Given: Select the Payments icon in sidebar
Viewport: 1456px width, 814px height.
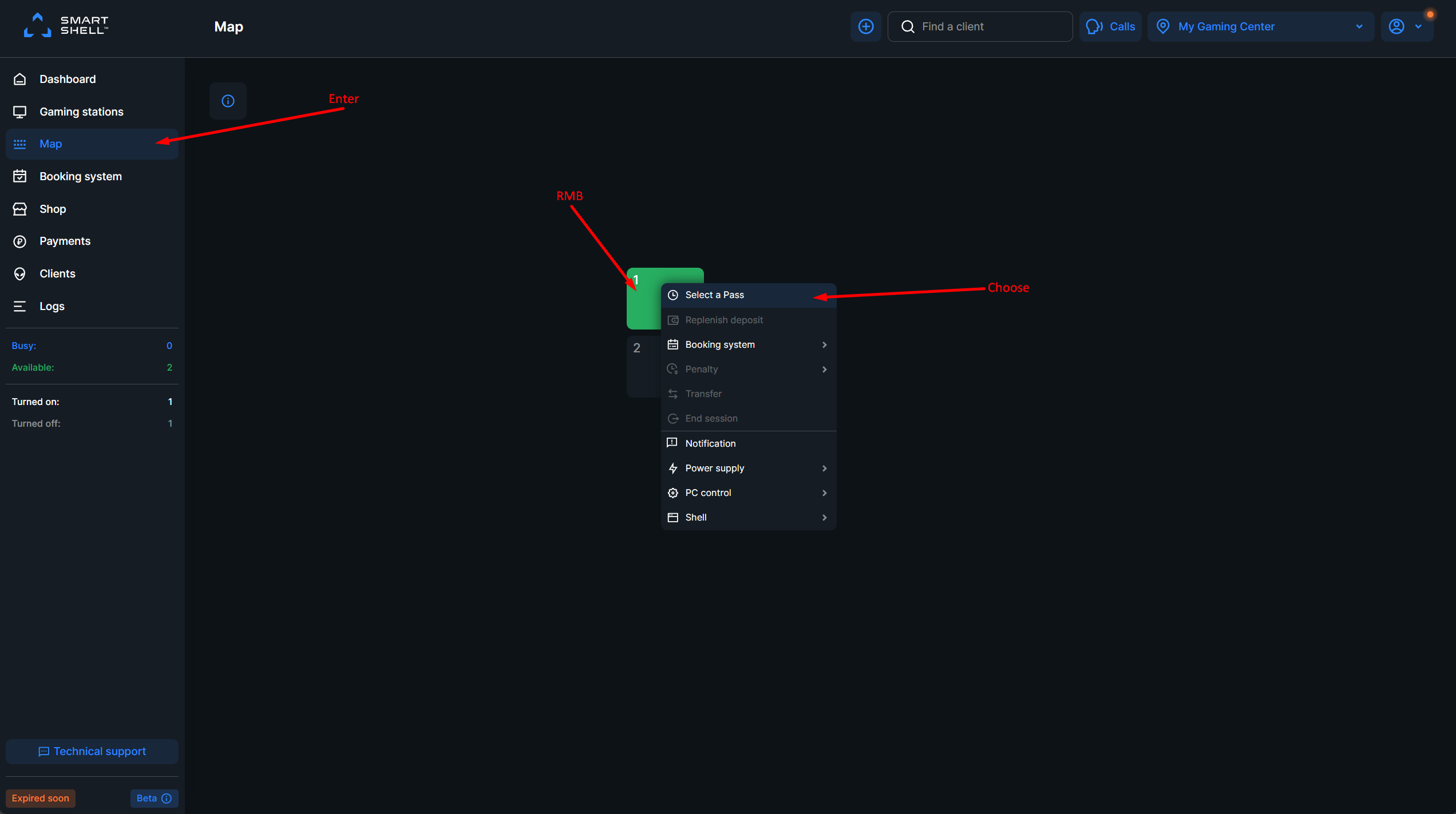Looking at the screenshot, I should [x=20, y=241].
